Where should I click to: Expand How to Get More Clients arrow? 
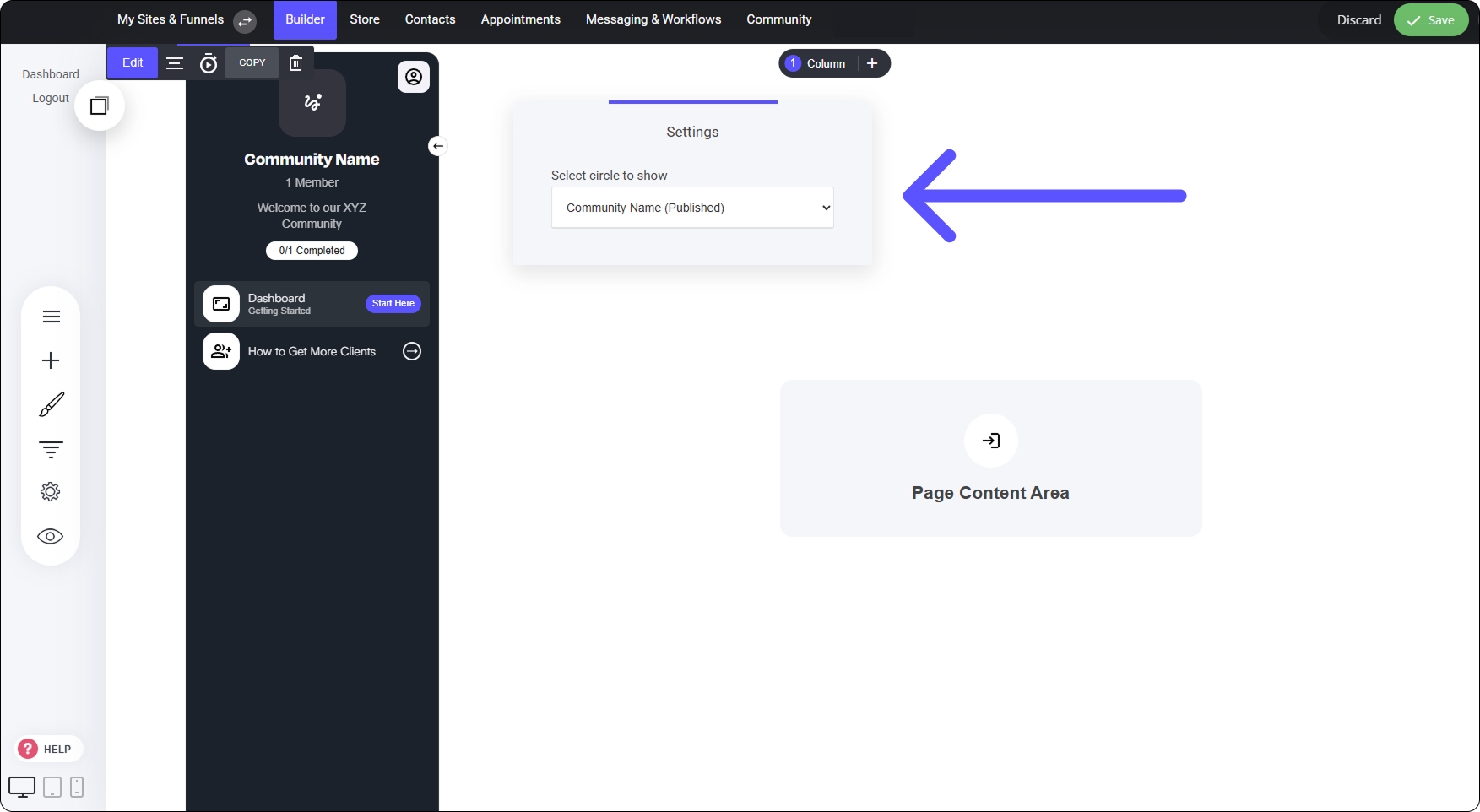pyautogui.click(x=412, y=351)
